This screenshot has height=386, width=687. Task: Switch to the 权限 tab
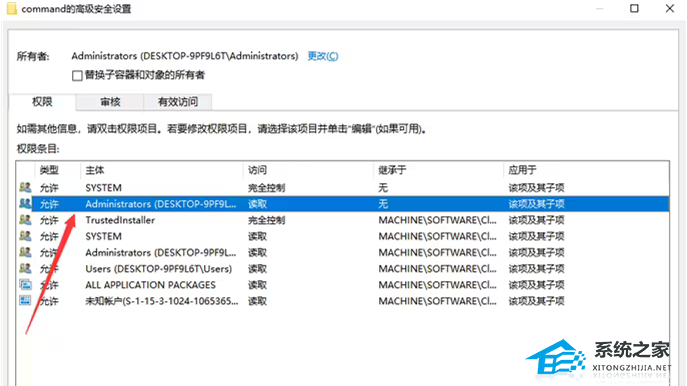click(42, 102)
